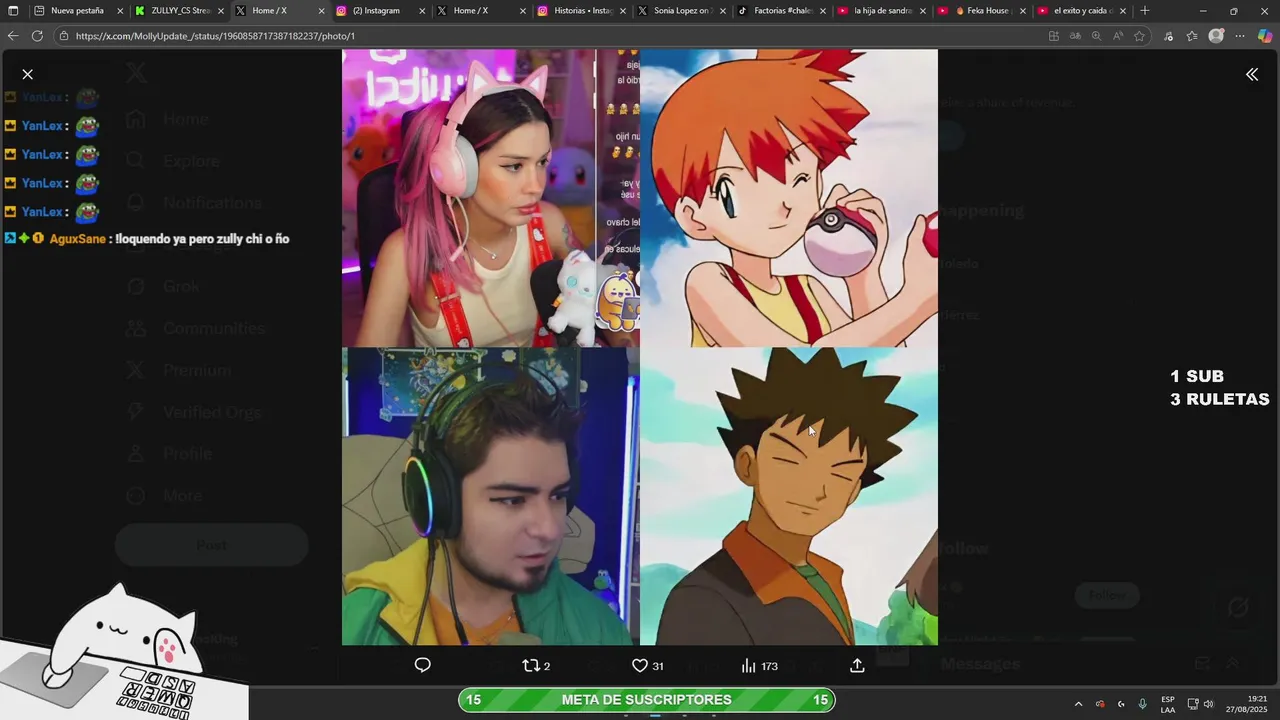1280x720 pixels.
Task: Open the zoom magnifier icon in address bar
Action: pyautogui.click(x=1096, y=36)
